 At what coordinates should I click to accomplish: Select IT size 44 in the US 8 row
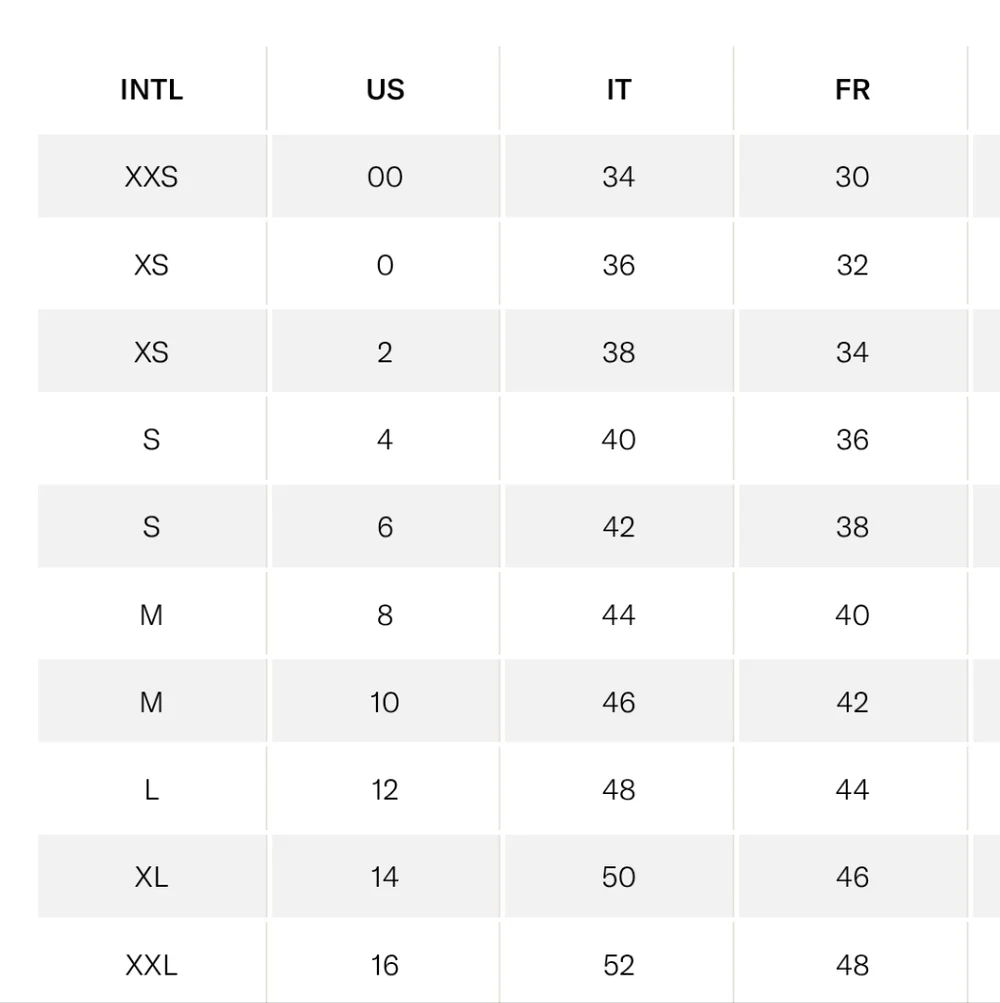tap(619, 615)
